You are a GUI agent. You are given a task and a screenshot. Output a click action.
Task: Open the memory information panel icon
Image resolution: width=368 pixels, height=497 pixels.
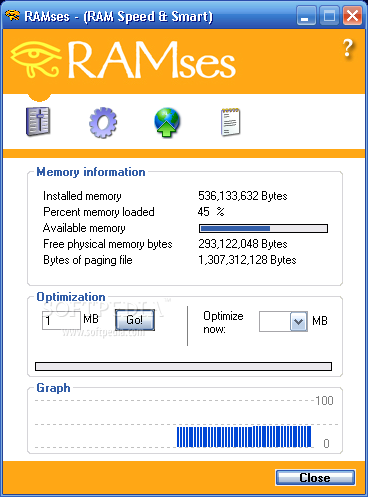[x=38, y=122]
